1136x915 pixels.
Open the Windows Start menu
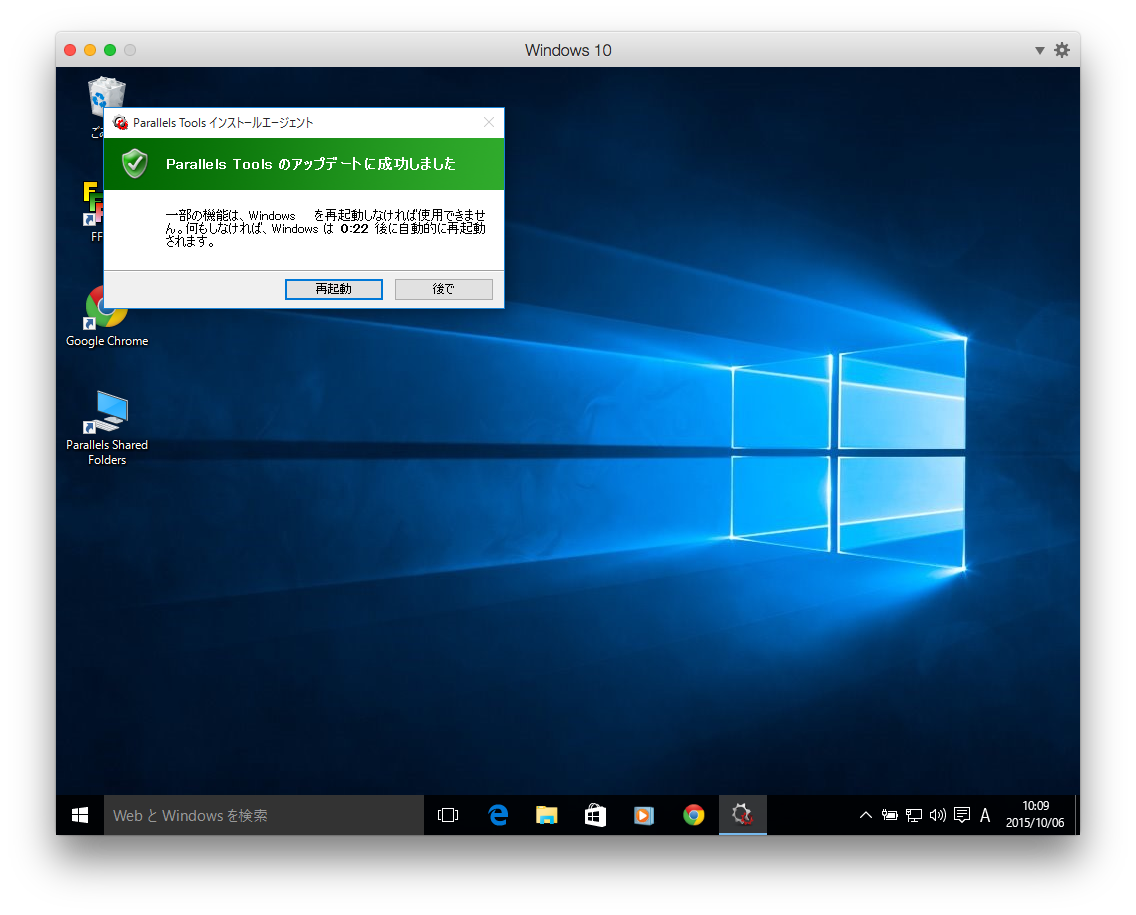(x=80, y=815)
